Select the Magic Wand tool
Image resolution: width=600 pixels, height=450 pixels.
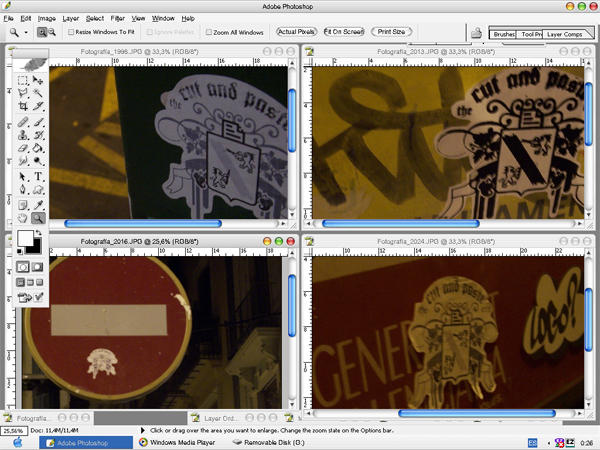click(38, 93)
